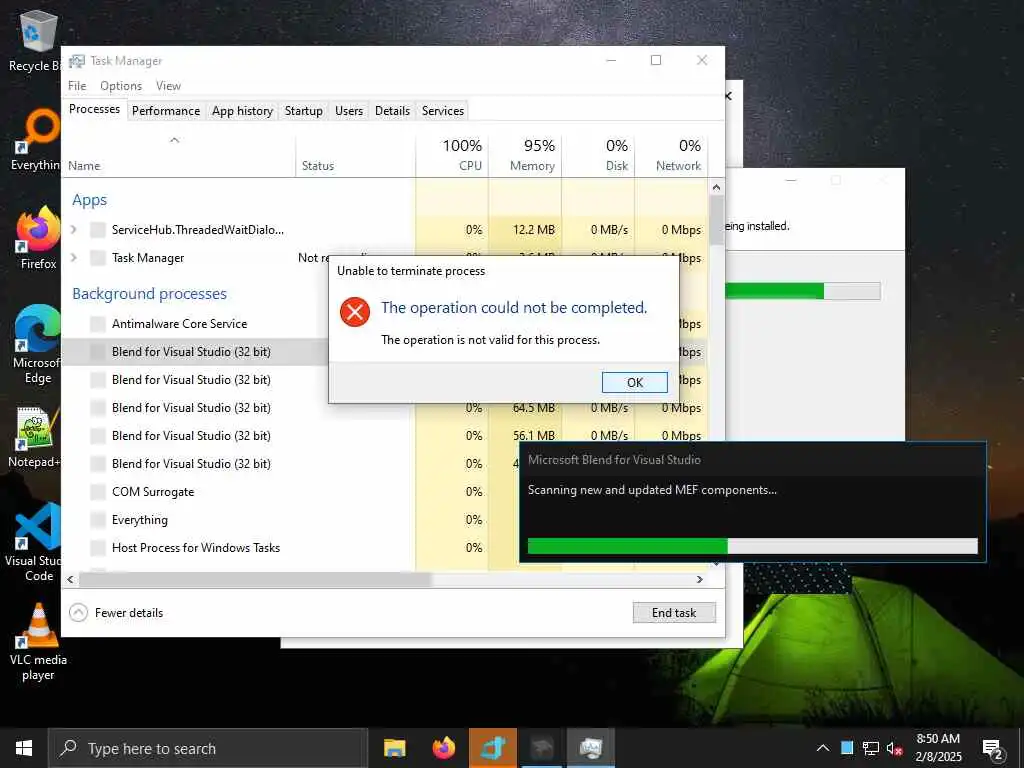Switch to the Users tab
The height and width of the screenshot is (768, 1024).
click(349, 111)
